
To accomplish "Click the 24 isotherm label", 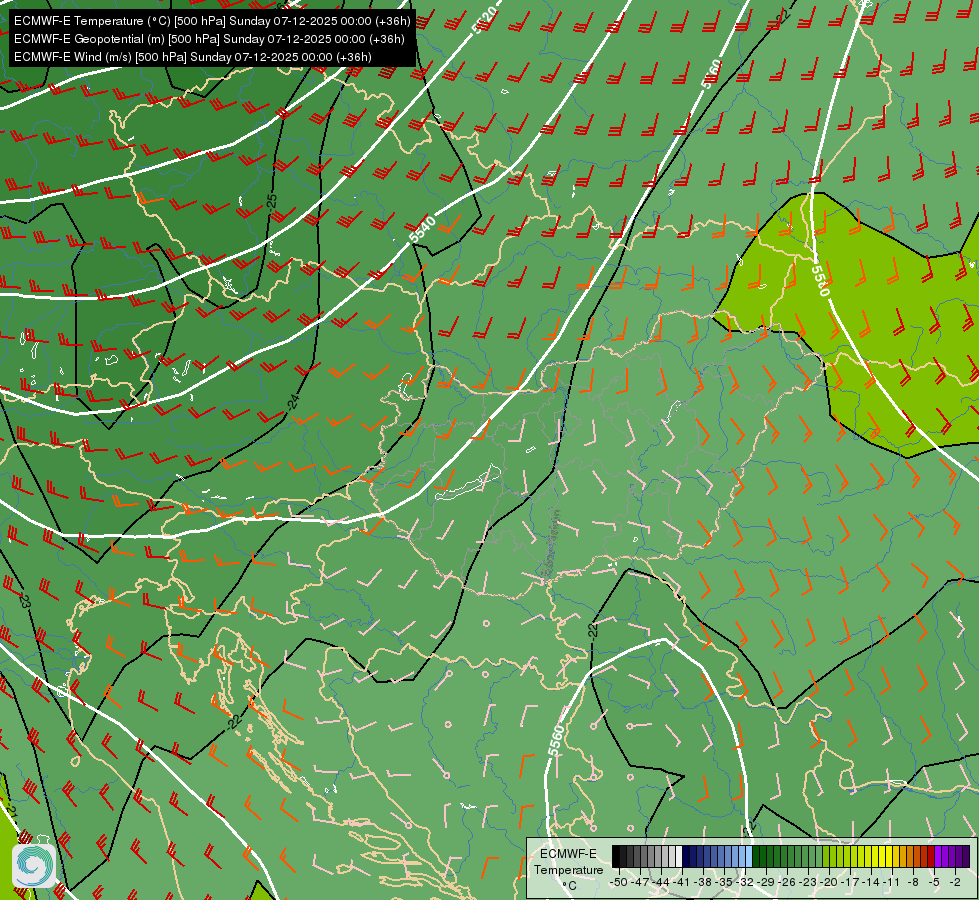I will 293,402.
